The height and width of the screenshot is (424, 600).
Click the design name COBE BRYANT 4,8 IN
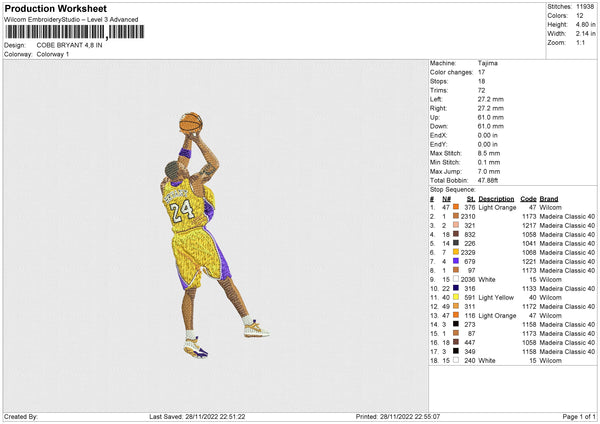[x=69, y=45]
